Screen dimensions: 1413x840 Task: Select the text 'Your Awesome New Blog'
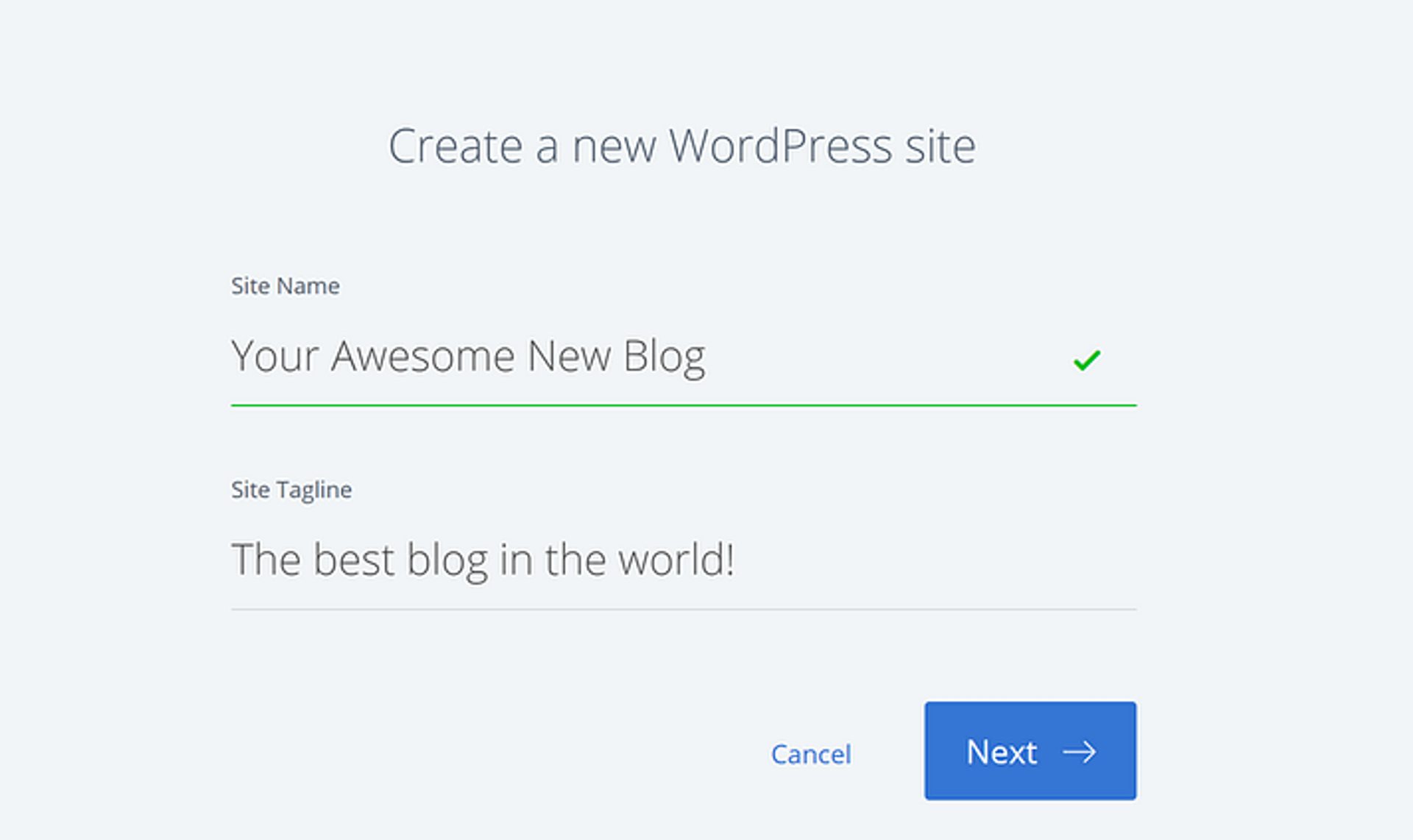click(x=469, y=355)
